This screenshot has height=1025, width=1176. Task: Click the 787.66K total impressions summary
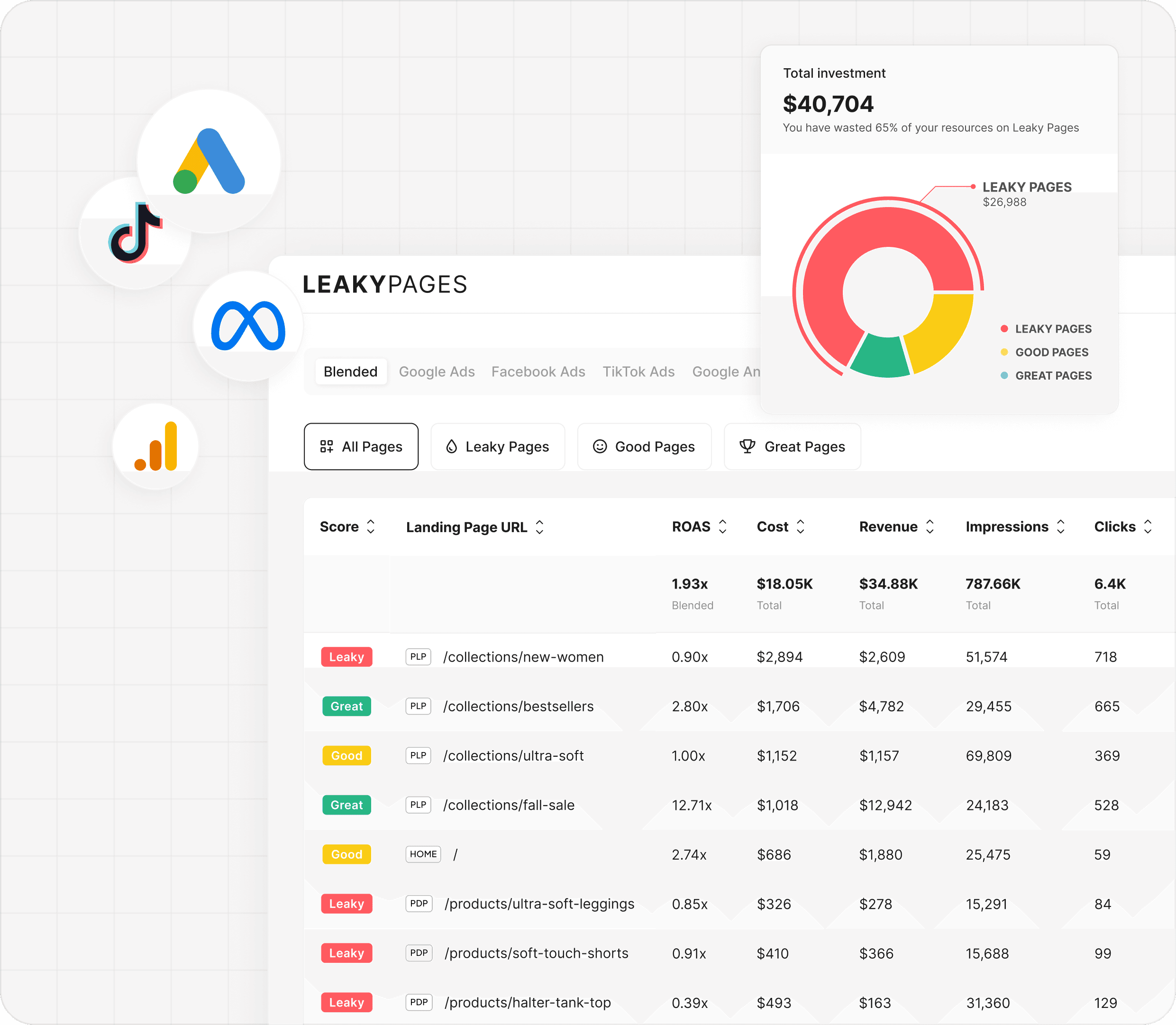click(x=993, y=584)
